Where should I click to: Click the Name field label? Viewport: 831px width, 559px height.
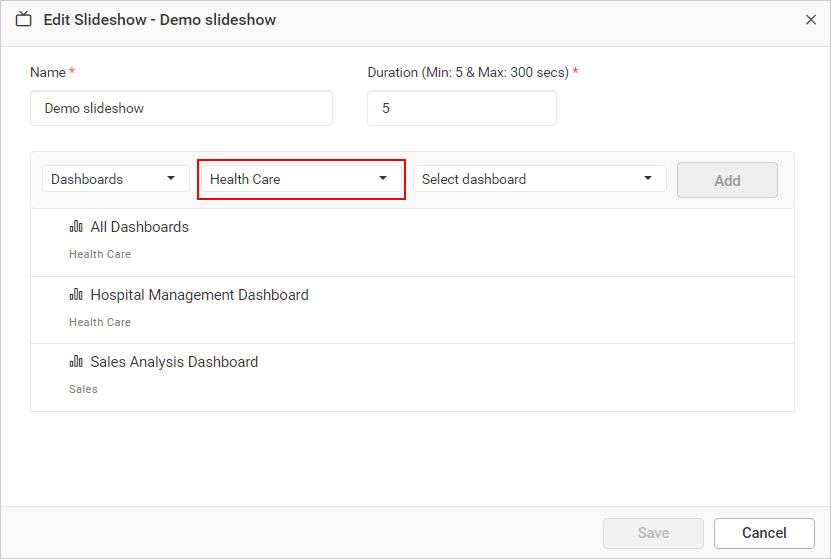point(48,72)
